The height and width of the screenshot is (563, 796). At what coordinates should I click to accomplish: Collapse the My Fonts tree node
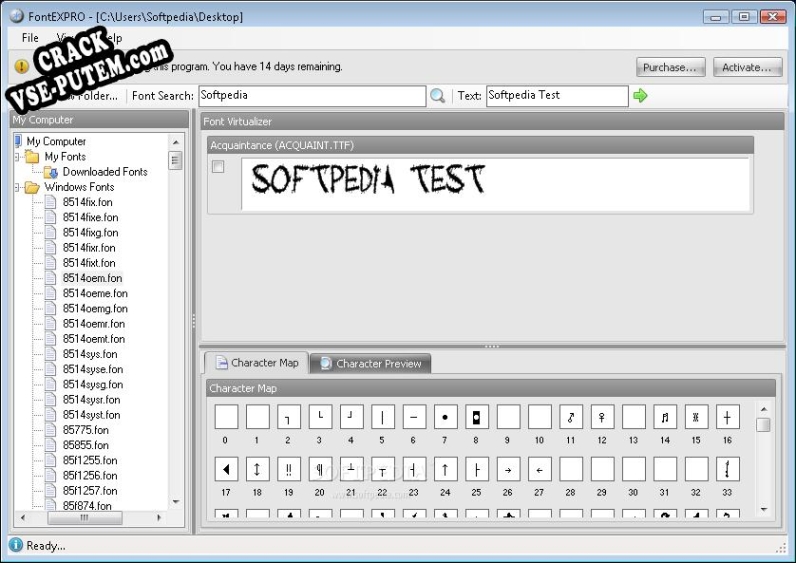coord(18,157)
